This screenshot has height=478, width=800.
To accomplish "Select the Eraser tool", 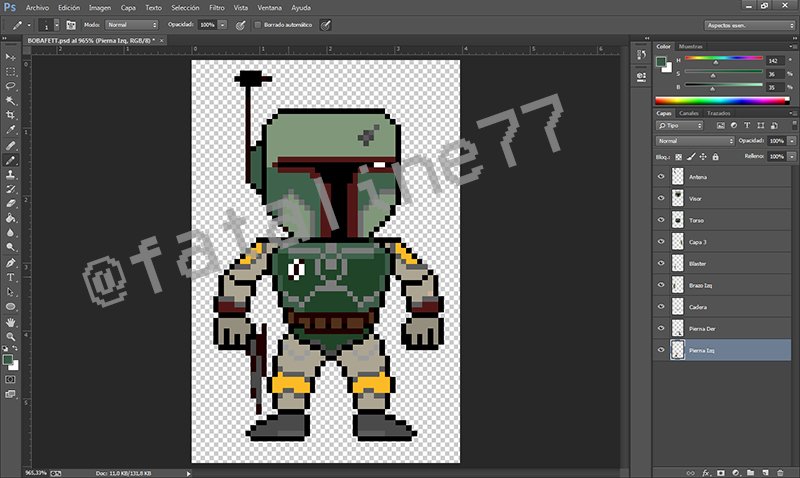I will pos(10,204).
